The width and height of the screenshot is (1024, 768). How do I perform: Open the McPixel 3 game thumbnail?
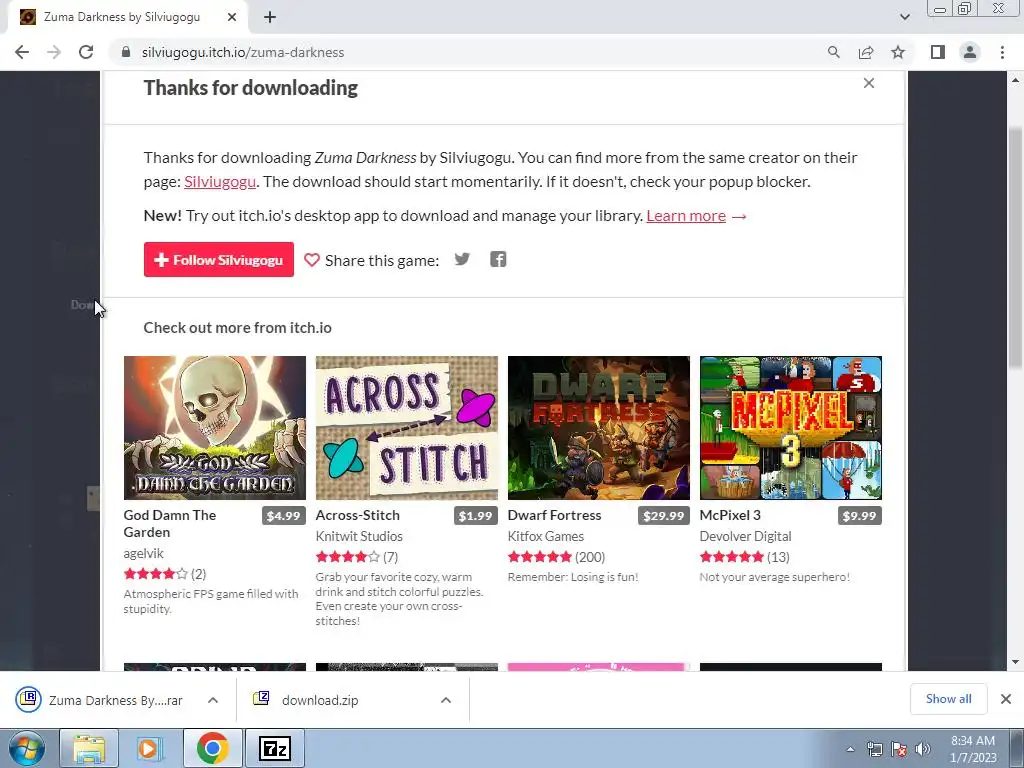pos(791,428)
